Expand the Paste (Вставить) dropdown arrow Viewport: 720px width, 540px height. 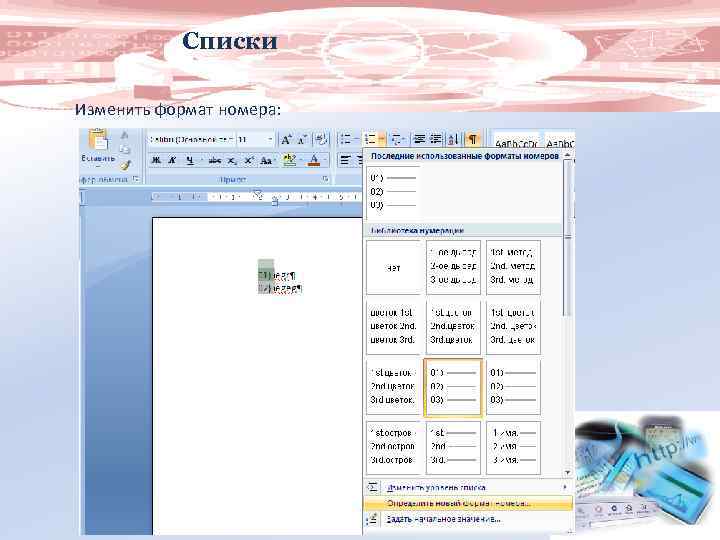point(98,166)
